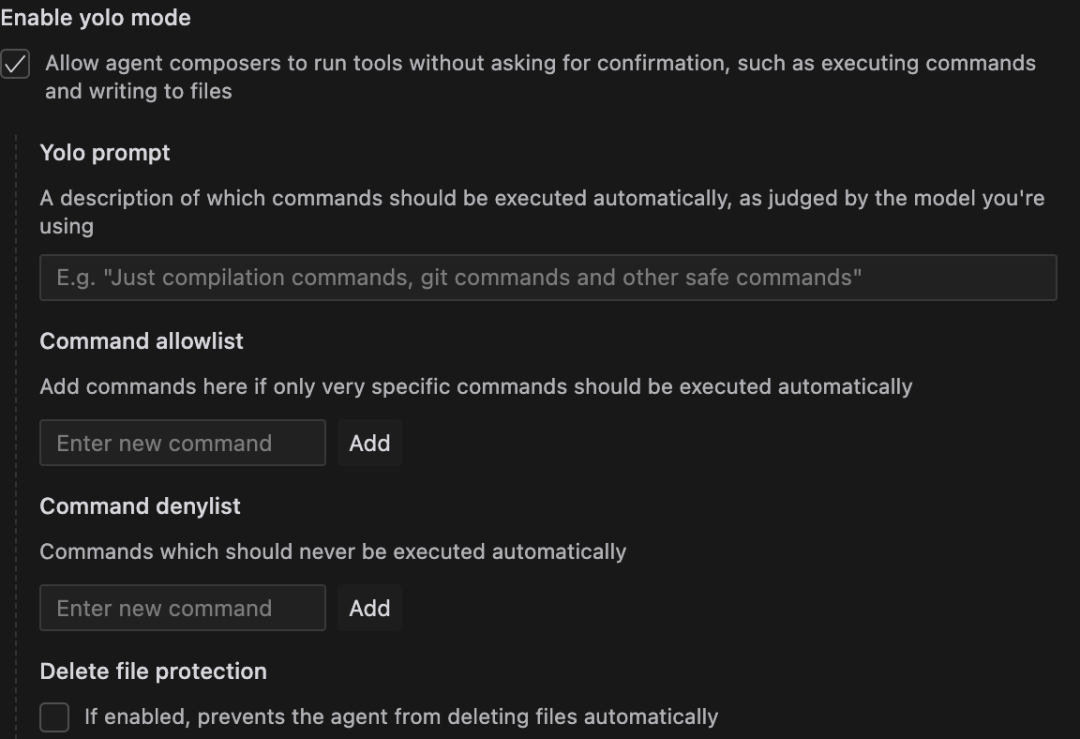Enable the Delete file protection checkbox
Viewport: 1080px width, 739px height.
pos(54,717)
